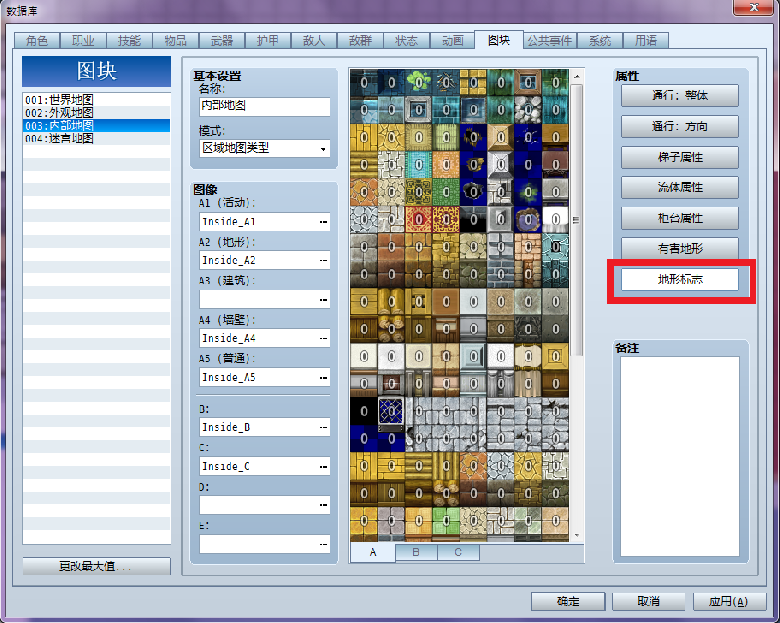Click the spider web tile in top row

[x=446, y=82]
